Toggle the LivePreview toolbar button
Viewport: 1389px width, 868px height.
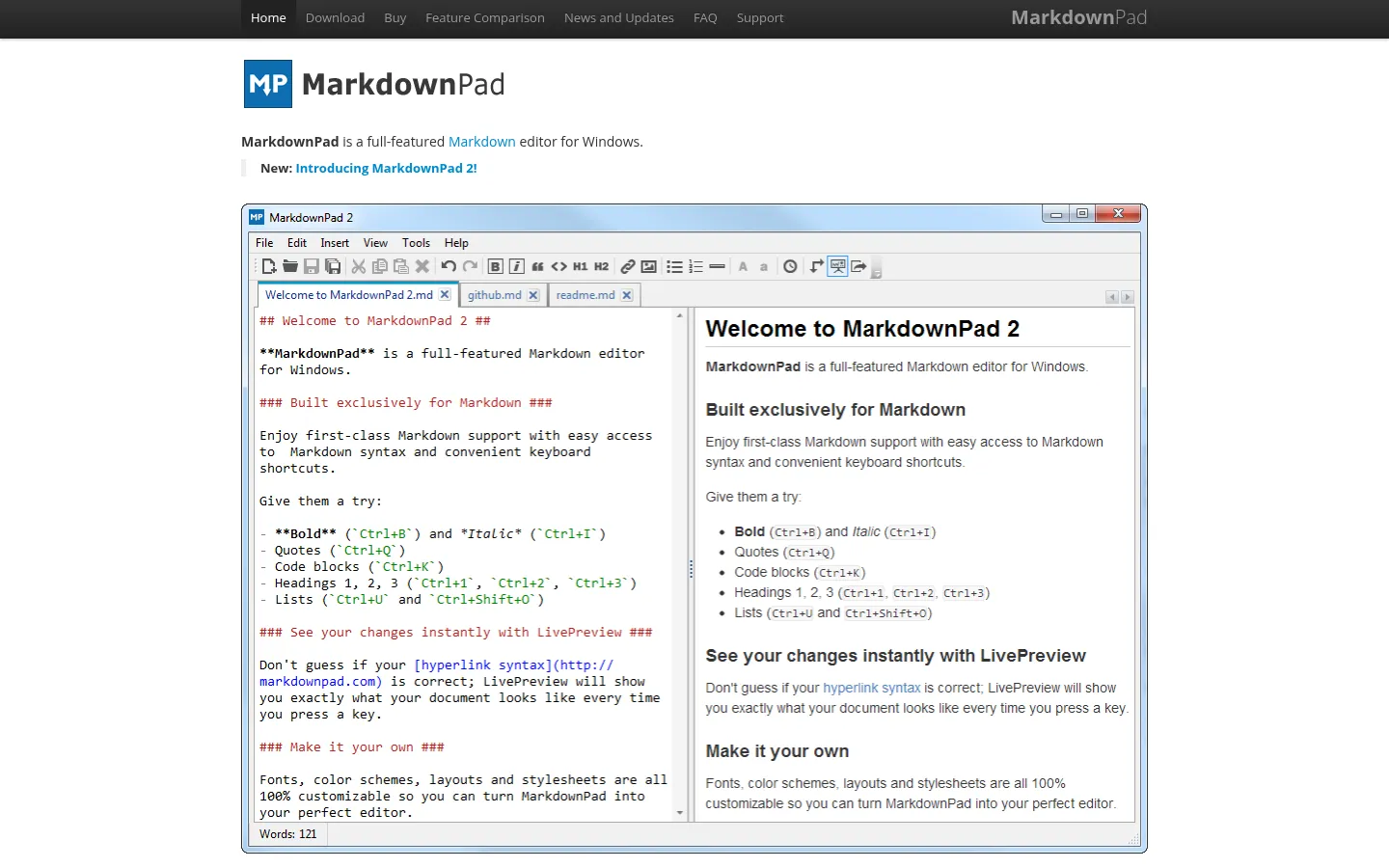coord(838,266)
